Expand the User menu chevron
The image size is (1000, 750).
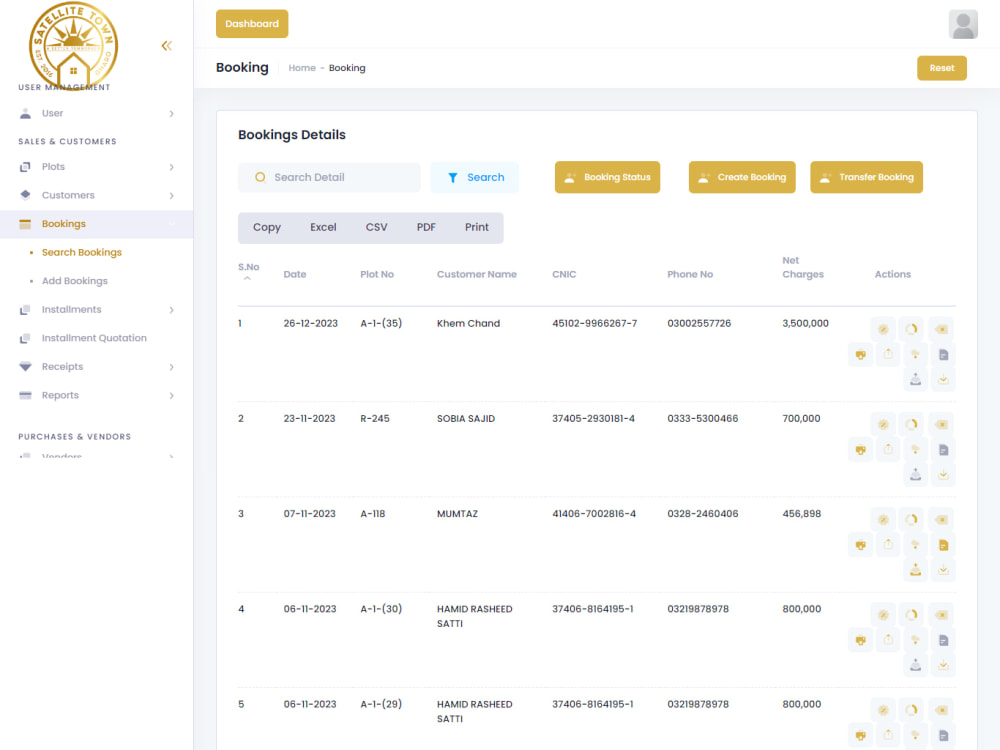click(171, 114)
